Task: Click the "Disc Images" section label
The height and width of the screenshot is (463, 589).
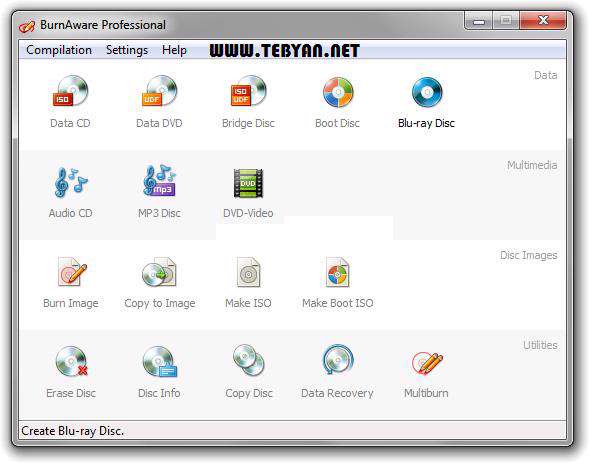Action: (529, 255)
